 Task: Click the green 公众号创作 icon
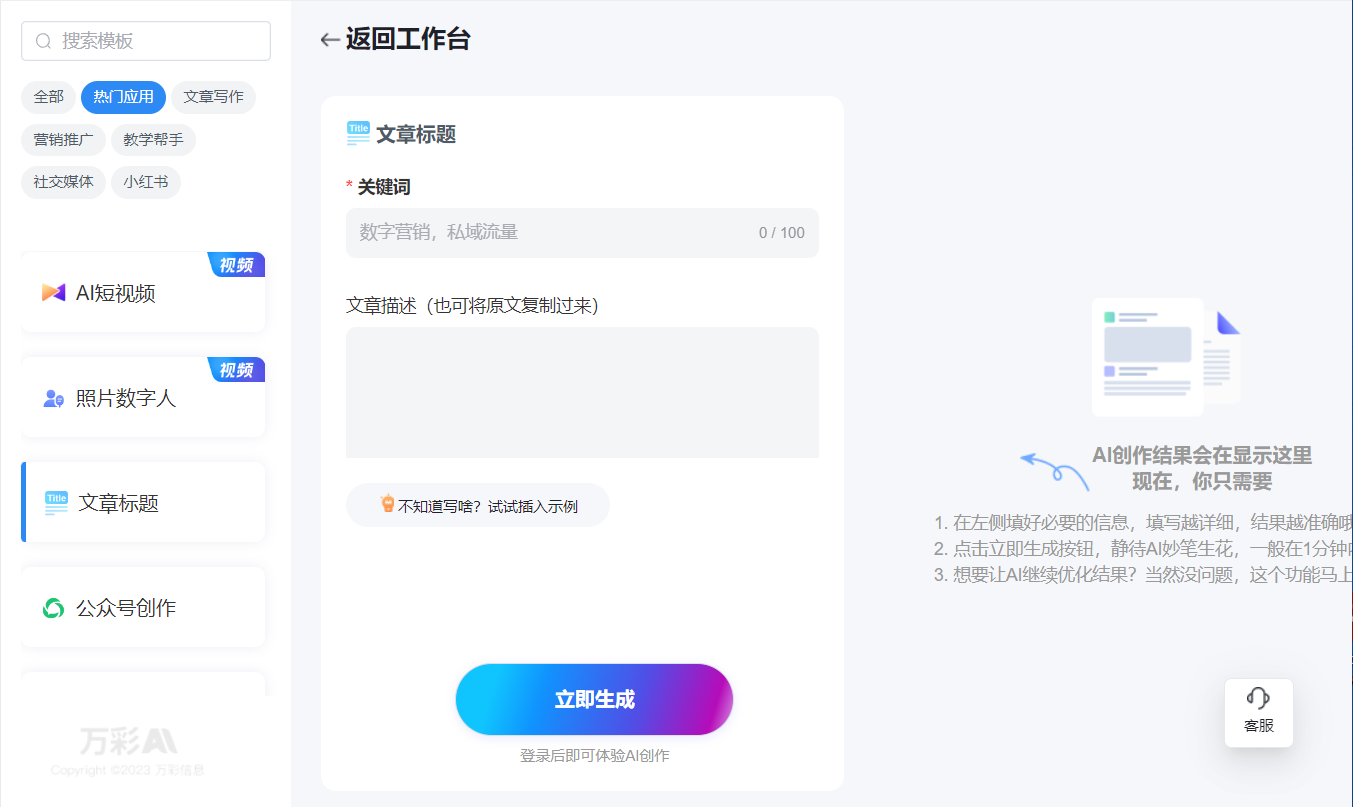click(x=54, y=608)
